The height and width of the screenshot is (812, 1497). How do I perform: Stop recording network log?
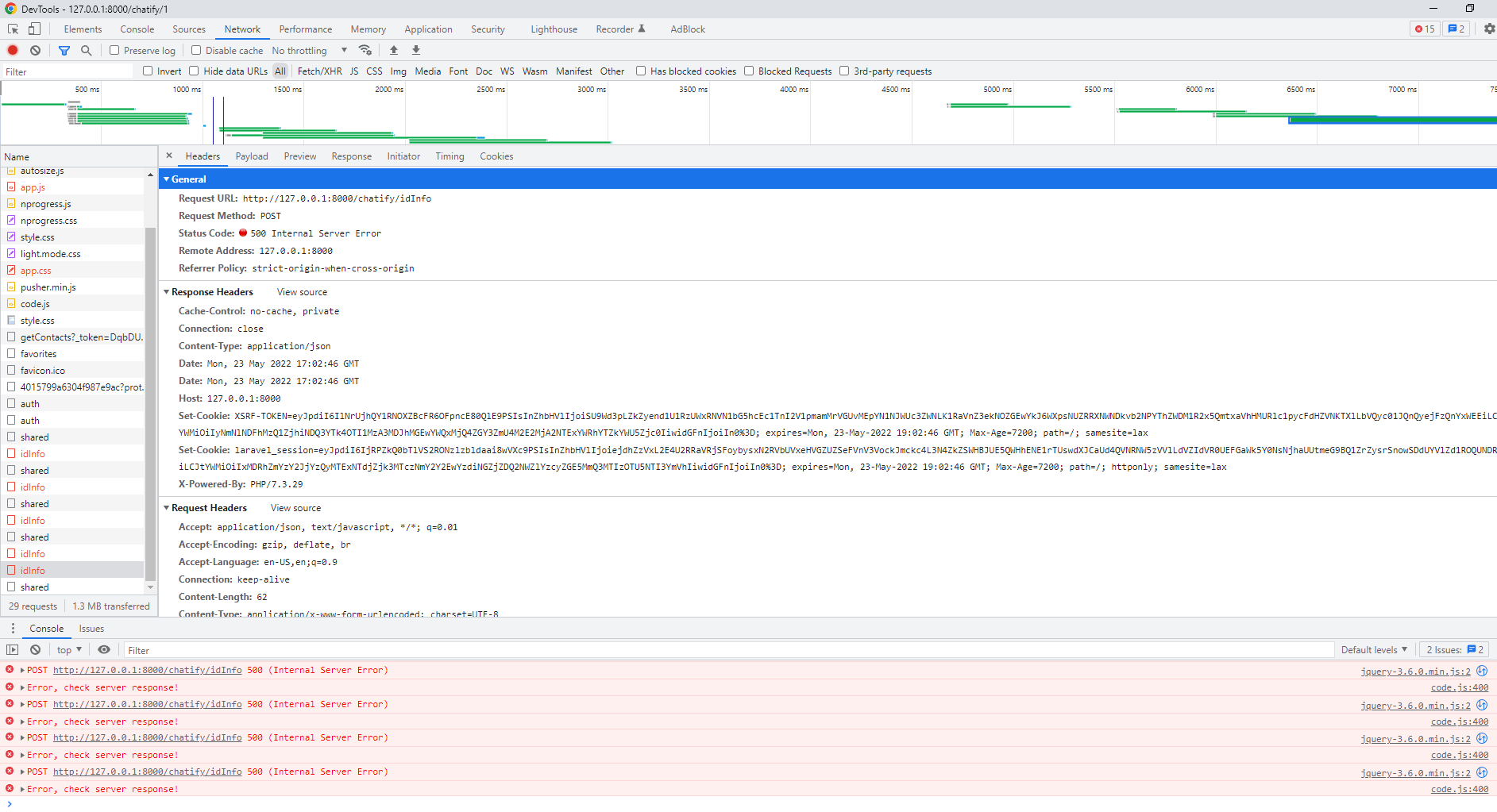click(12, 50)
